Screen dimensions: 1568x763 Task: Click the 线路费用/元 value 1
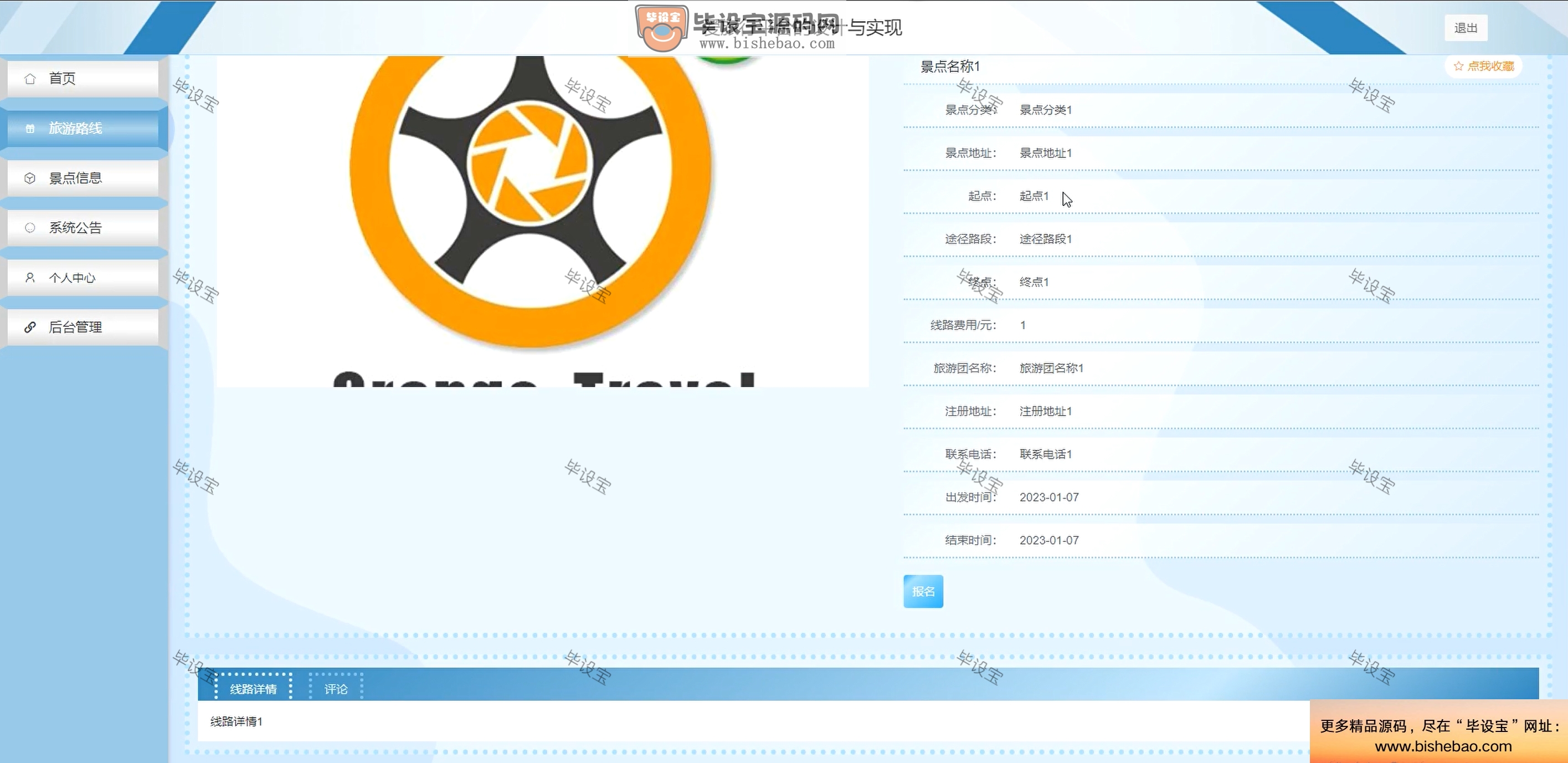coord(1022,325)
